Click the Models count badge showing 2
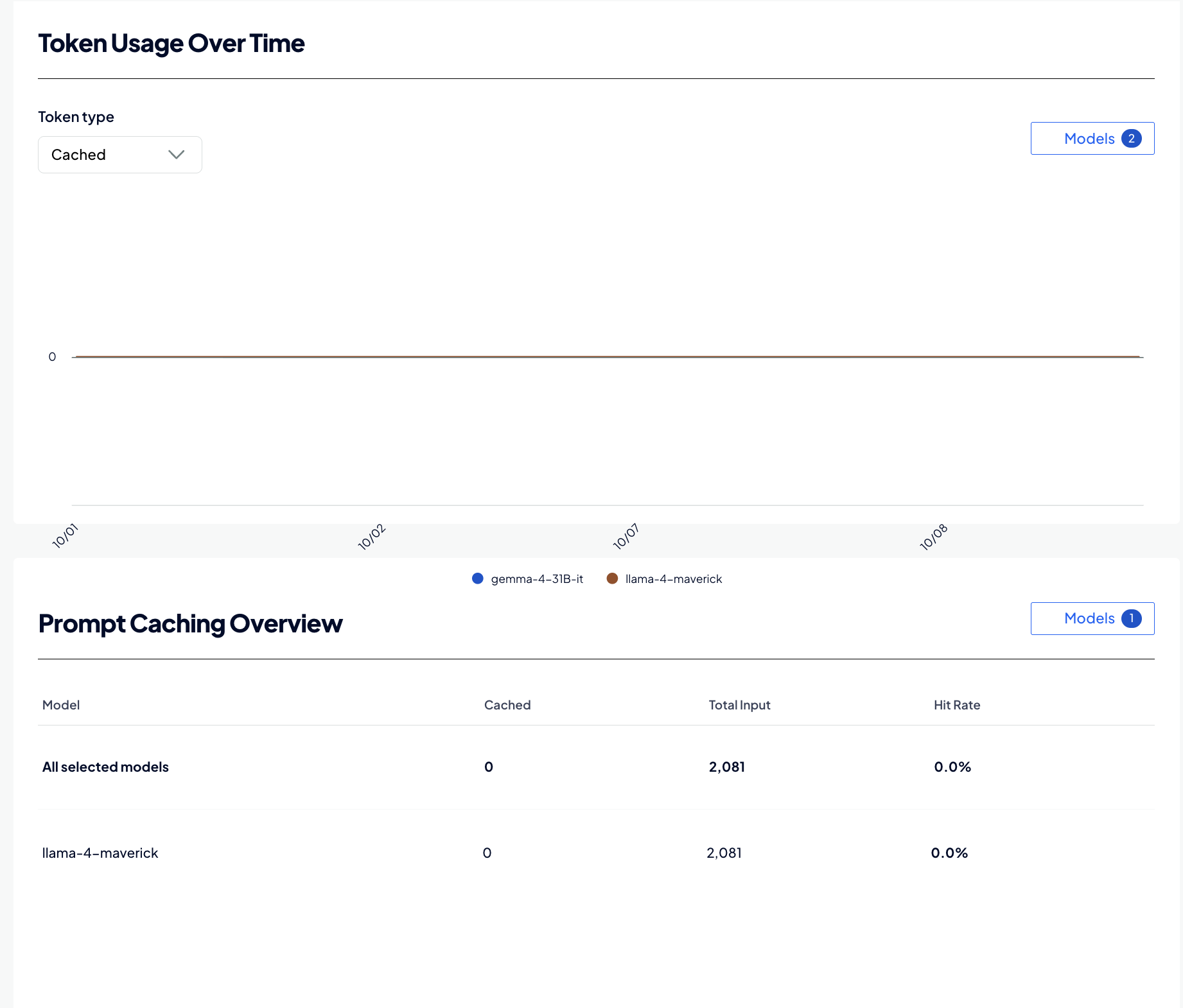Screen dimensions: 1183x1008 [1132, 139]
